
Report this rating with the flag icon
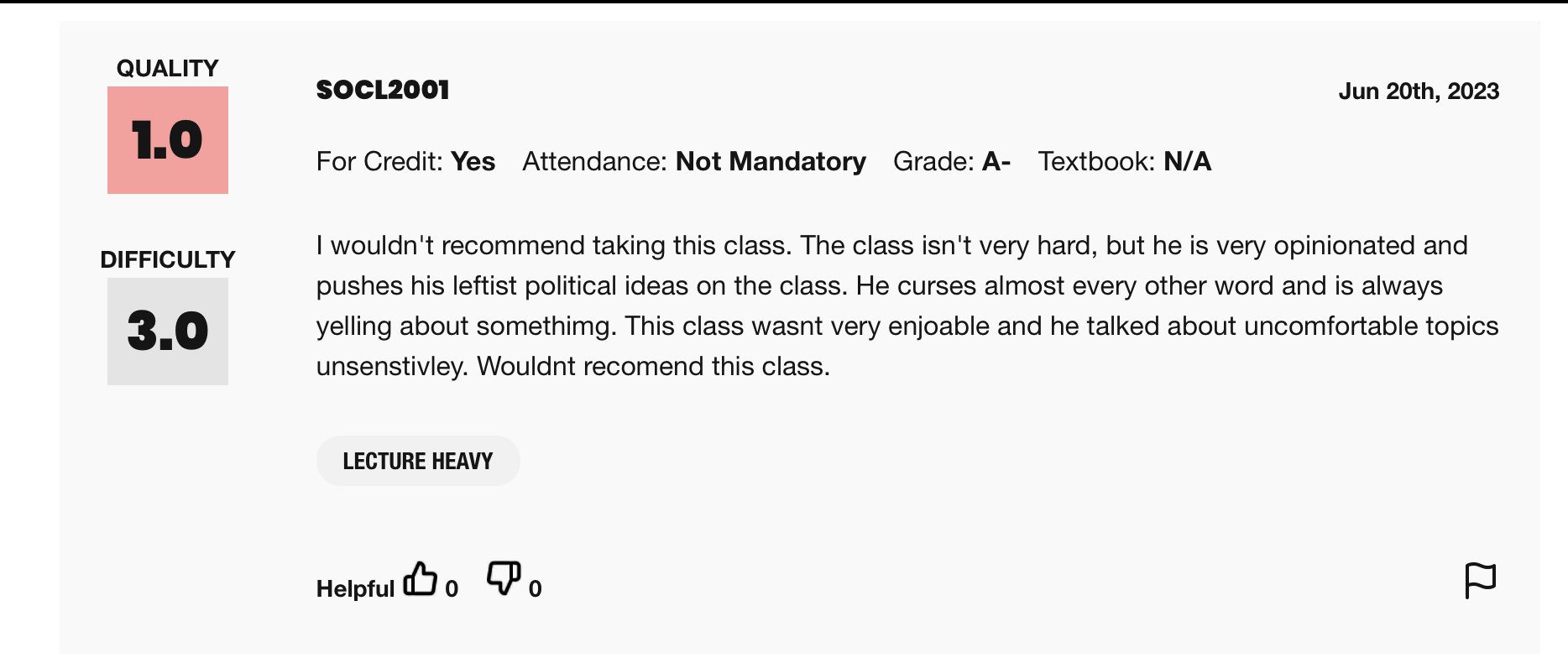point(1480,581)
